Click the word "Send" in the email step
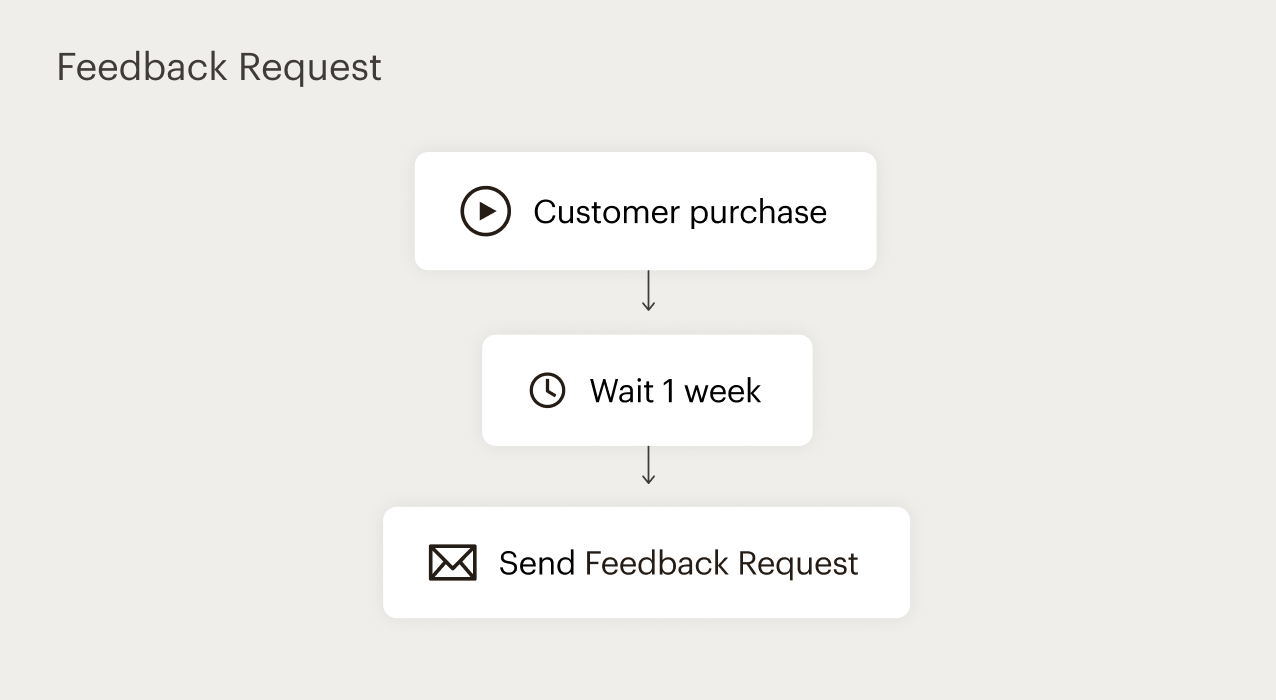The width and height of the screenshot is (1276, 700). 536,563
